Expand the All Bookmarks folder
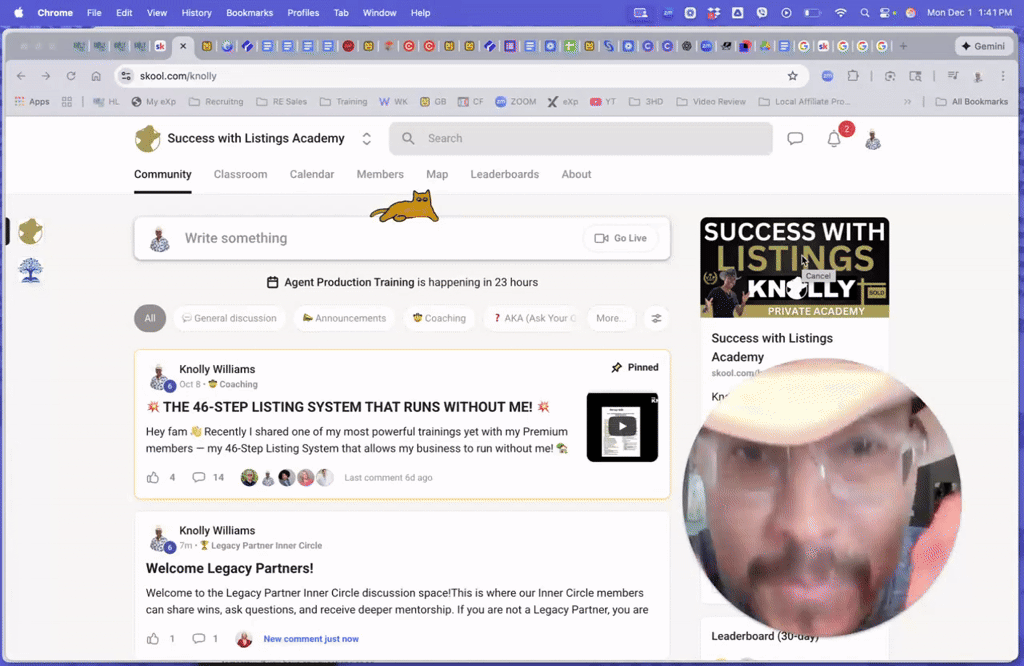This screenshot has height=666, width=1024. point(972,102)
